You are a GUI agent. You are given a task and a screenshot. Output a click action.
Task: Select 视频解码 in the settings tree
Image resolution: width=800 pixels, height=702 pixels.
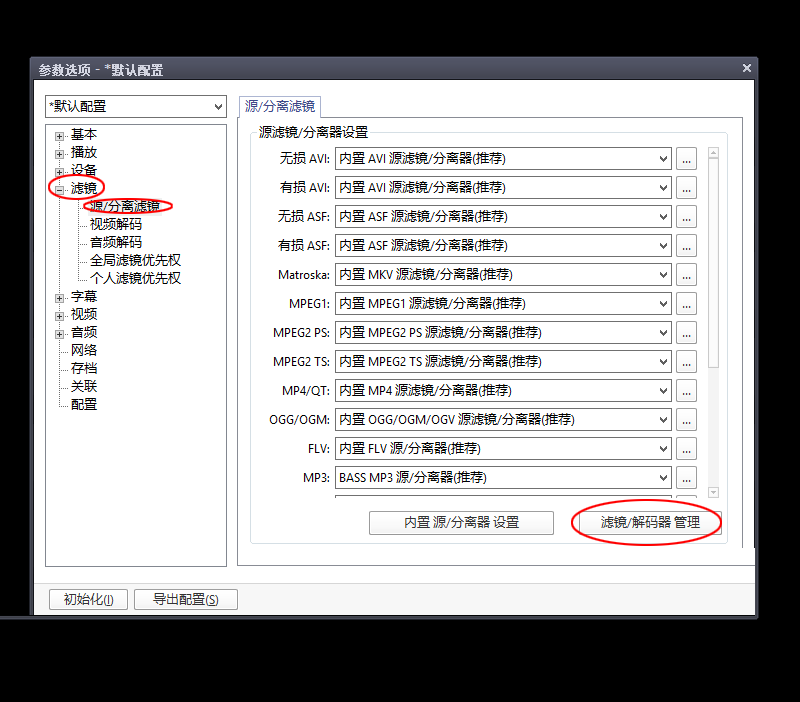pyautogui.click(x=116, y=224)
